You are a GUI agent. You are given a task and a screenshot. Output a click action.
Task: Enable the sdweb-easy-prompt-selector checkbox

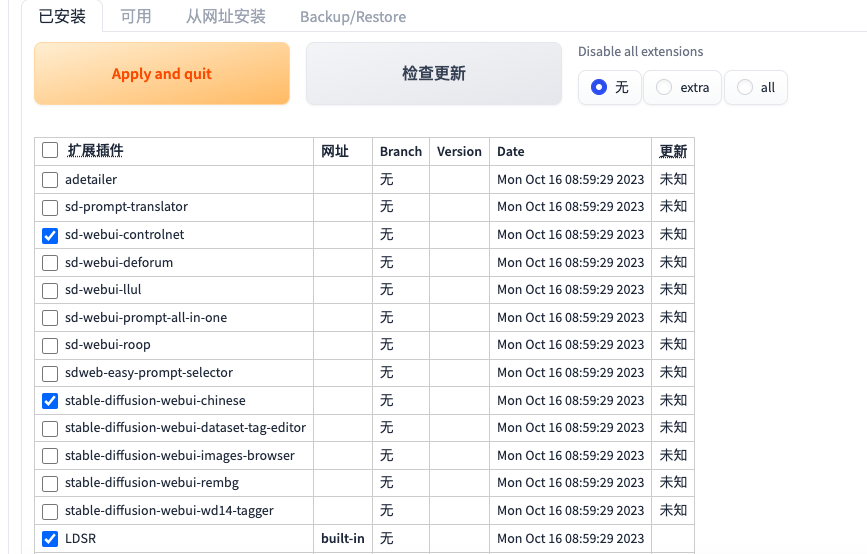pos(50,374)
